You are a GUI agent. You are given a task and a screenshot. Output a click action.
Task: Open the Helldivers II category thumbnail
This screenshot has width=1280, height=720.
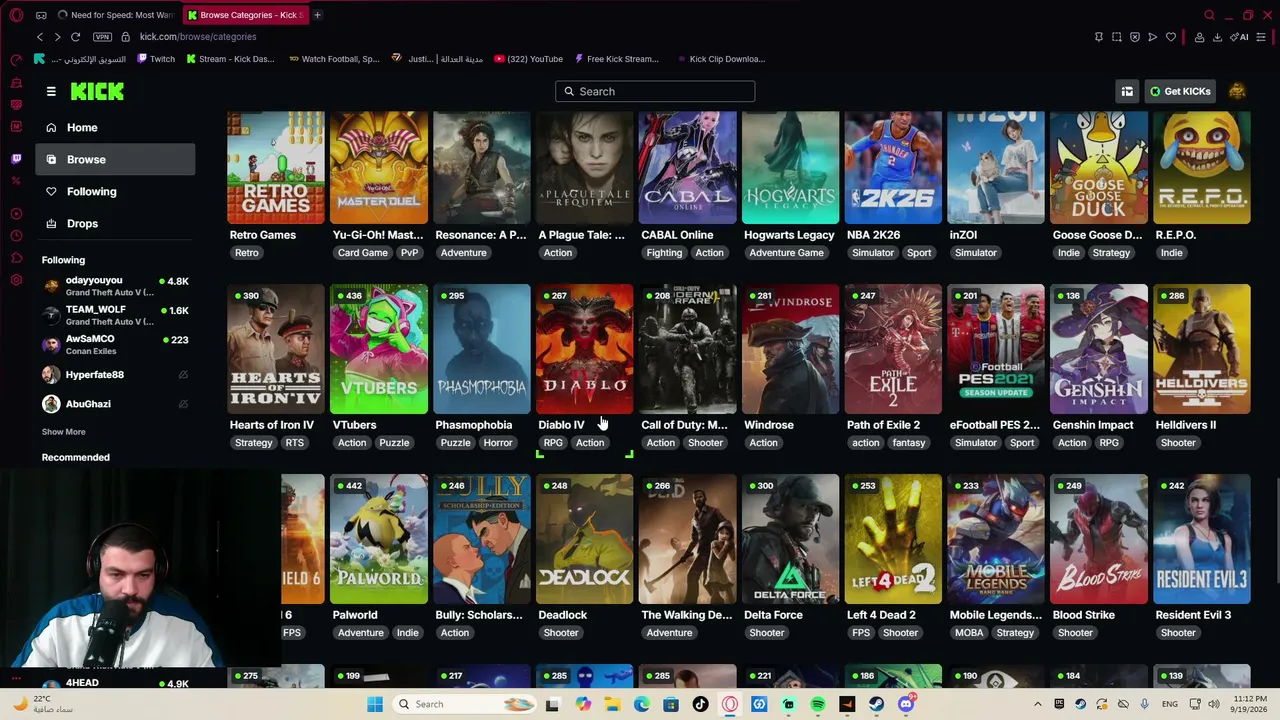tap(1202, 349)
